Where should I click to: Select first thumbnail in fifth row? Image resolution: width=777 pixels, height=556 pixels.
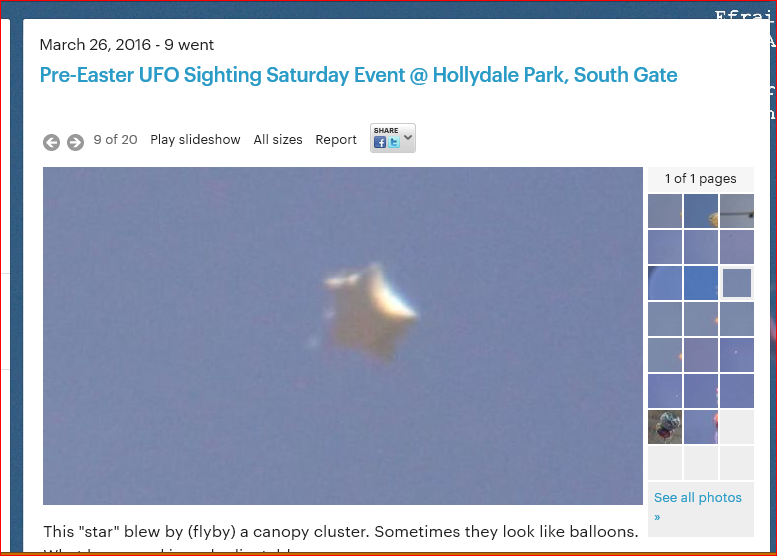[665, 355]
